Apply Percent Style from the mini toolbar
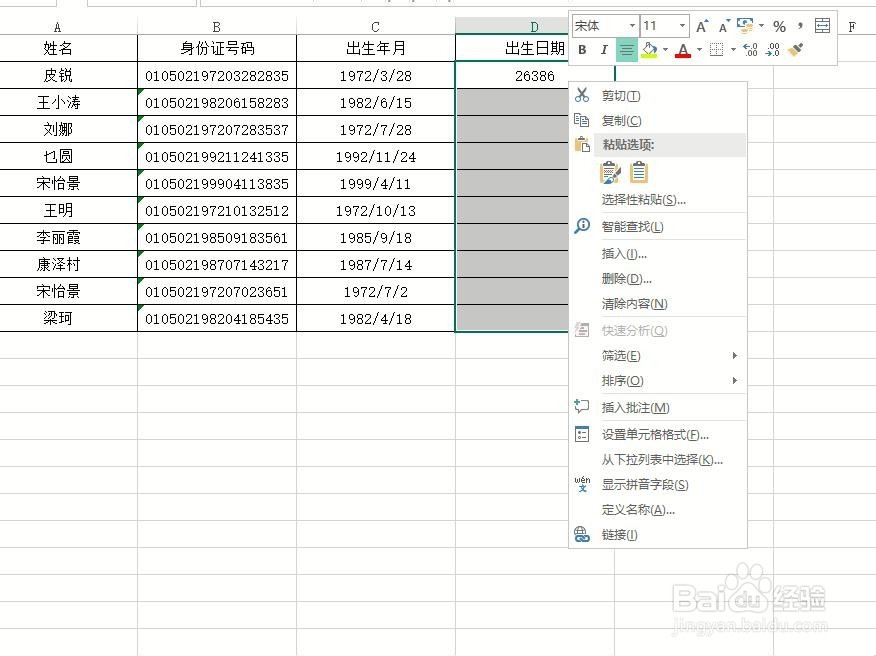Screen dimensions: 876x656 click(x=778, y=27)
